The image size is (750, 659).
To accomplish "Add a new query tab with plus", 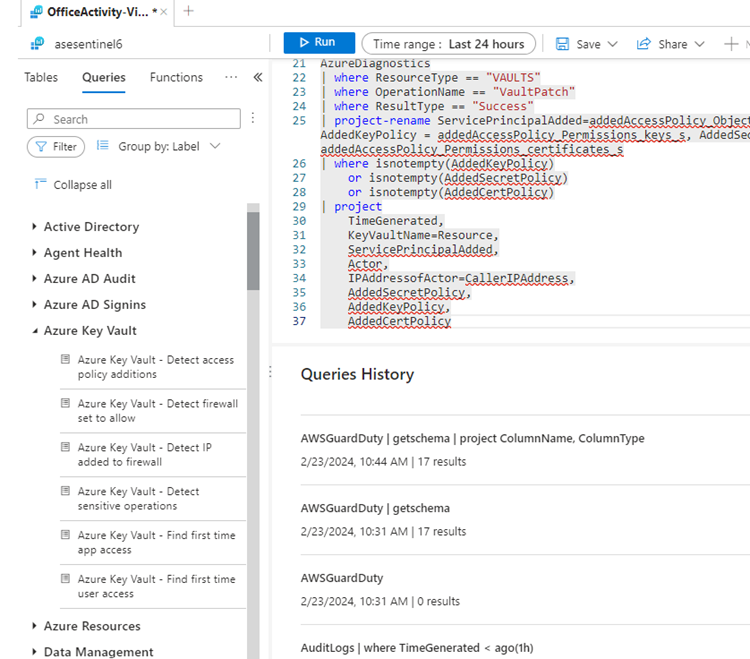I will pos(188,11).
